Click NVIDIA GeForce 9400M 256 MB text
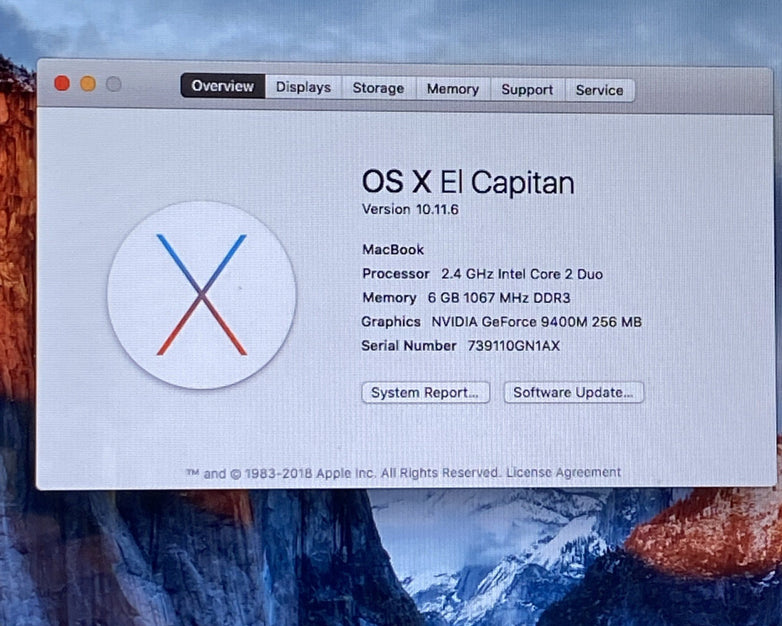 [x=536, y=322]
